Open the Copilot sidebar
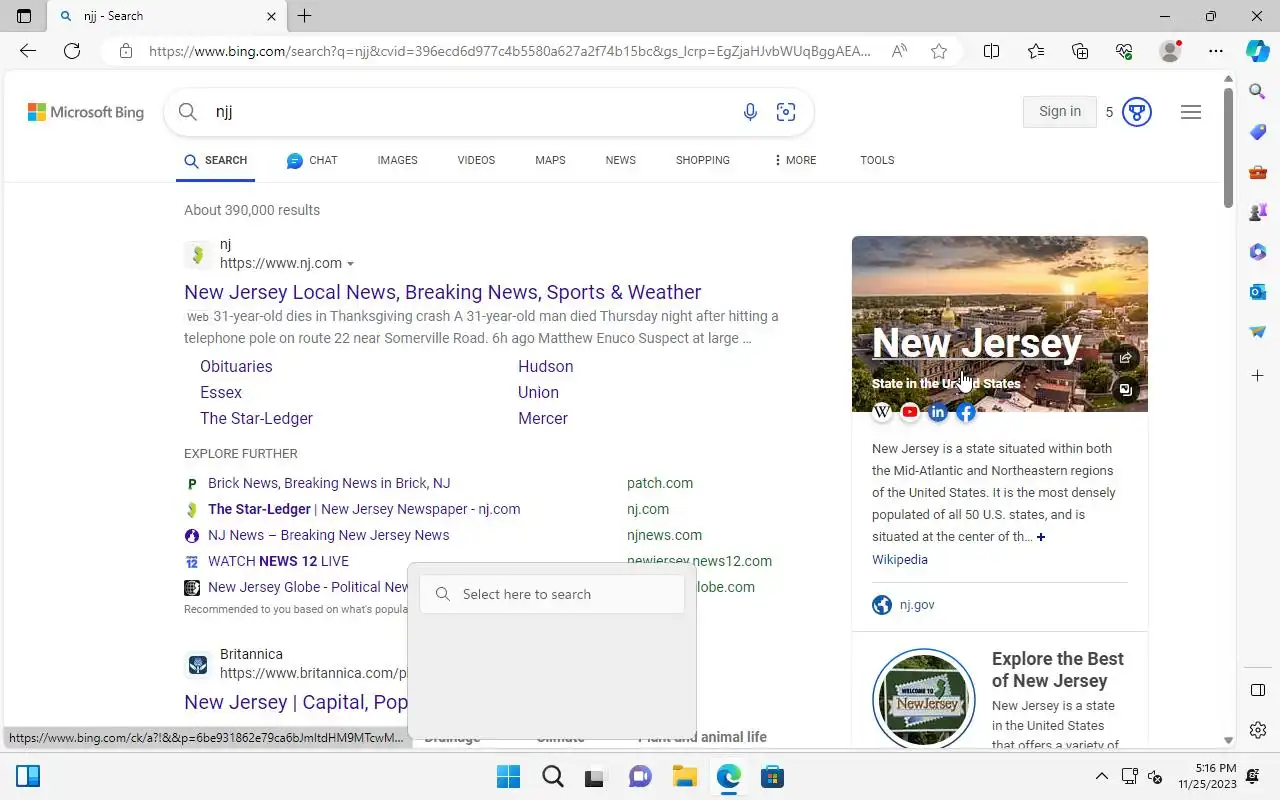This screenshot has height=800, width=1280. [x=1258, y=51]
